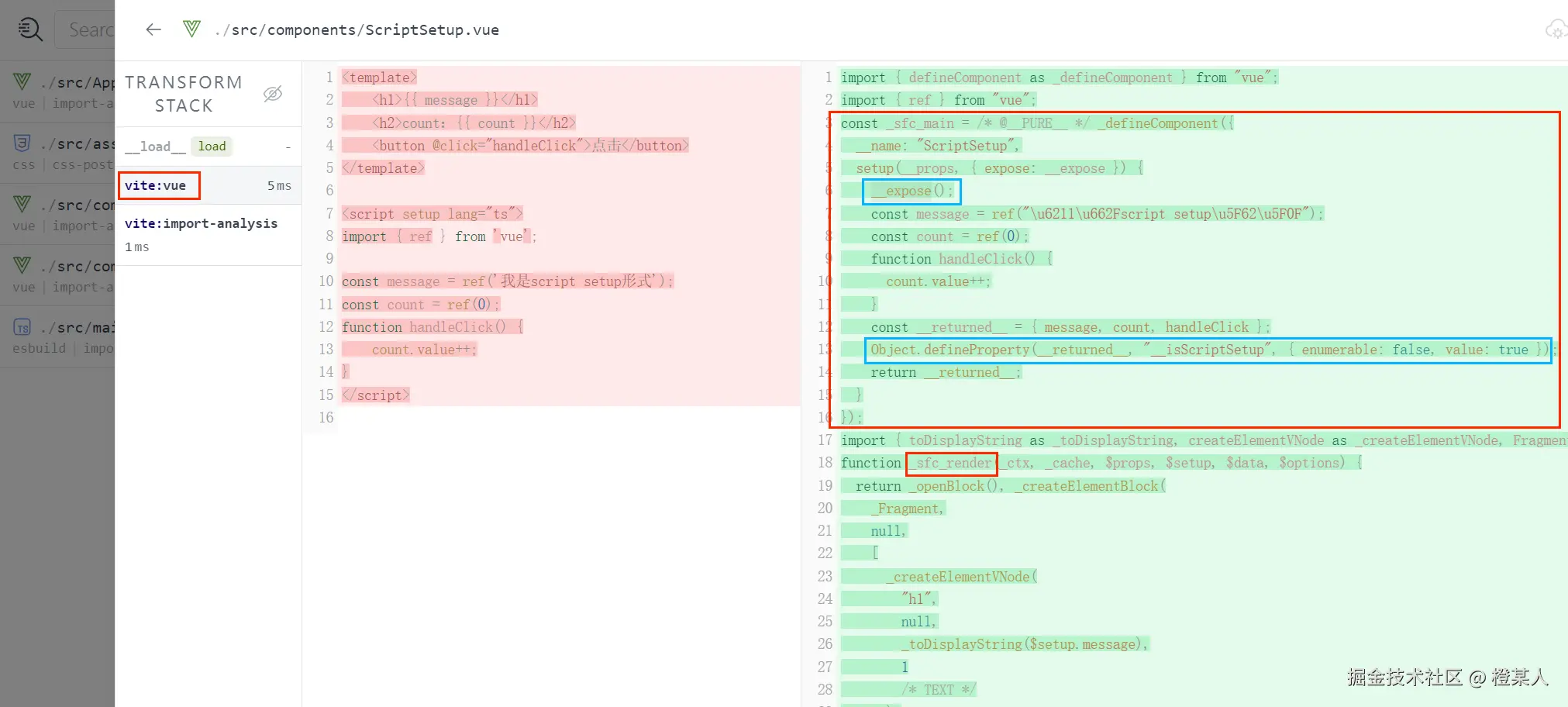
Task: Click the back arrow next to file path
Action: tap(153, 29)
